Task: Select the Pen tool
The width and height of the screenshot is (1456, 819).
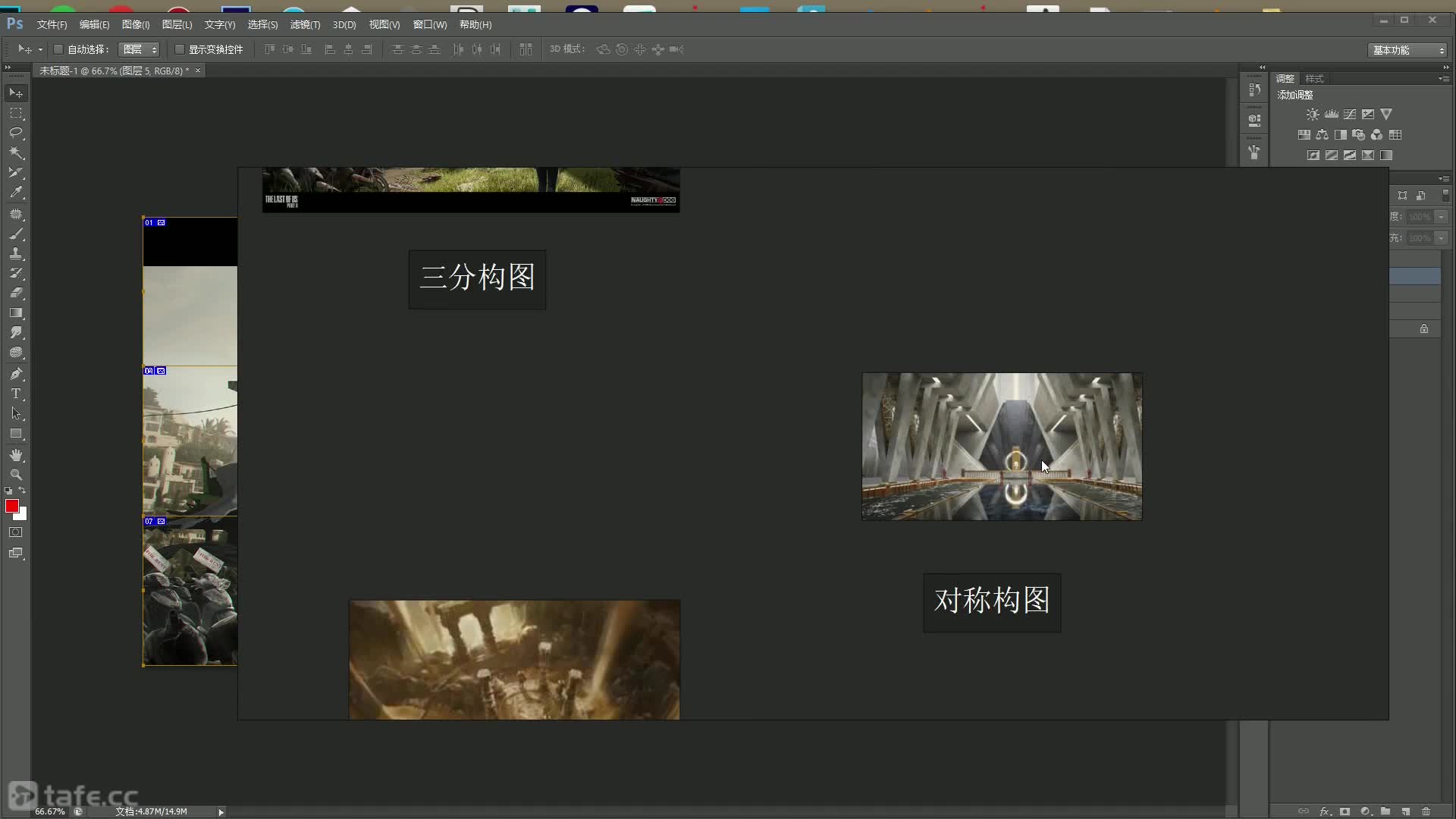Action: (x=16, y=374)
